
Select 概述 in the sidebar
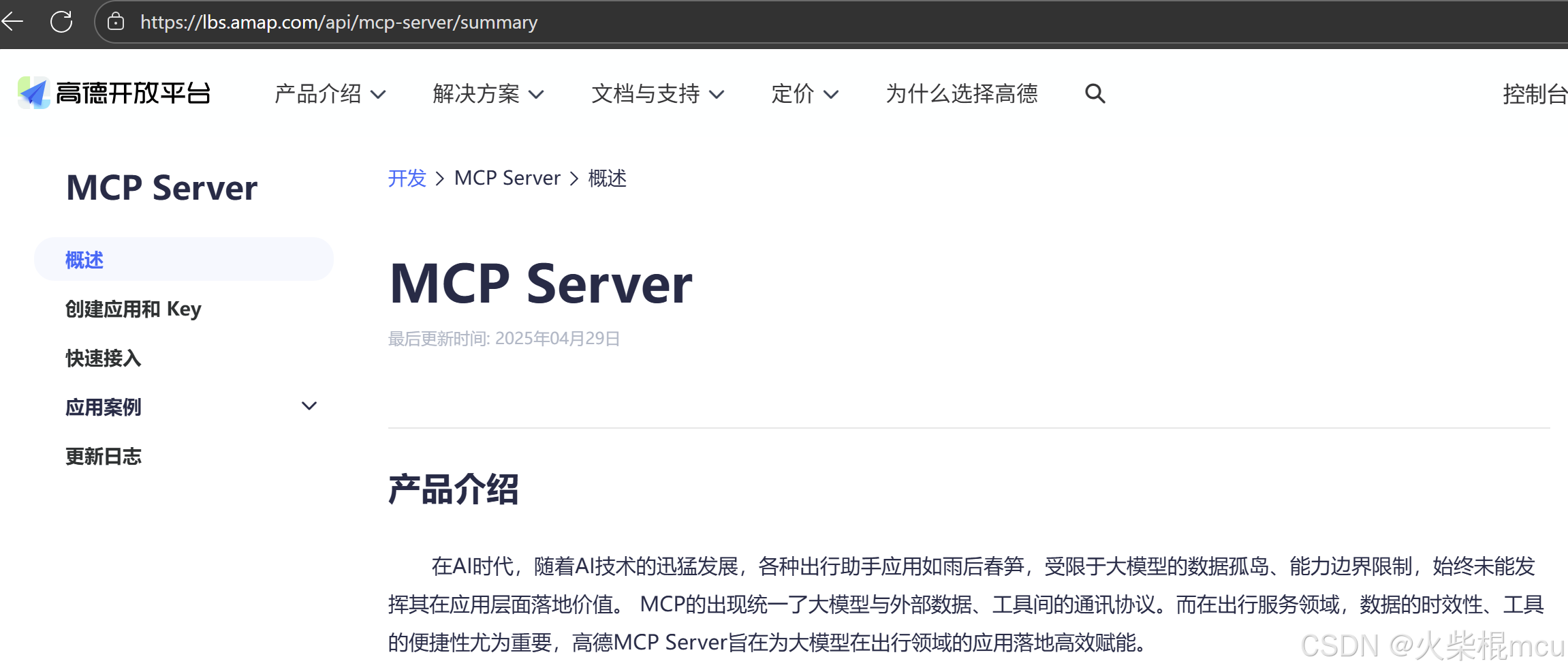click(x=184, y=260)
